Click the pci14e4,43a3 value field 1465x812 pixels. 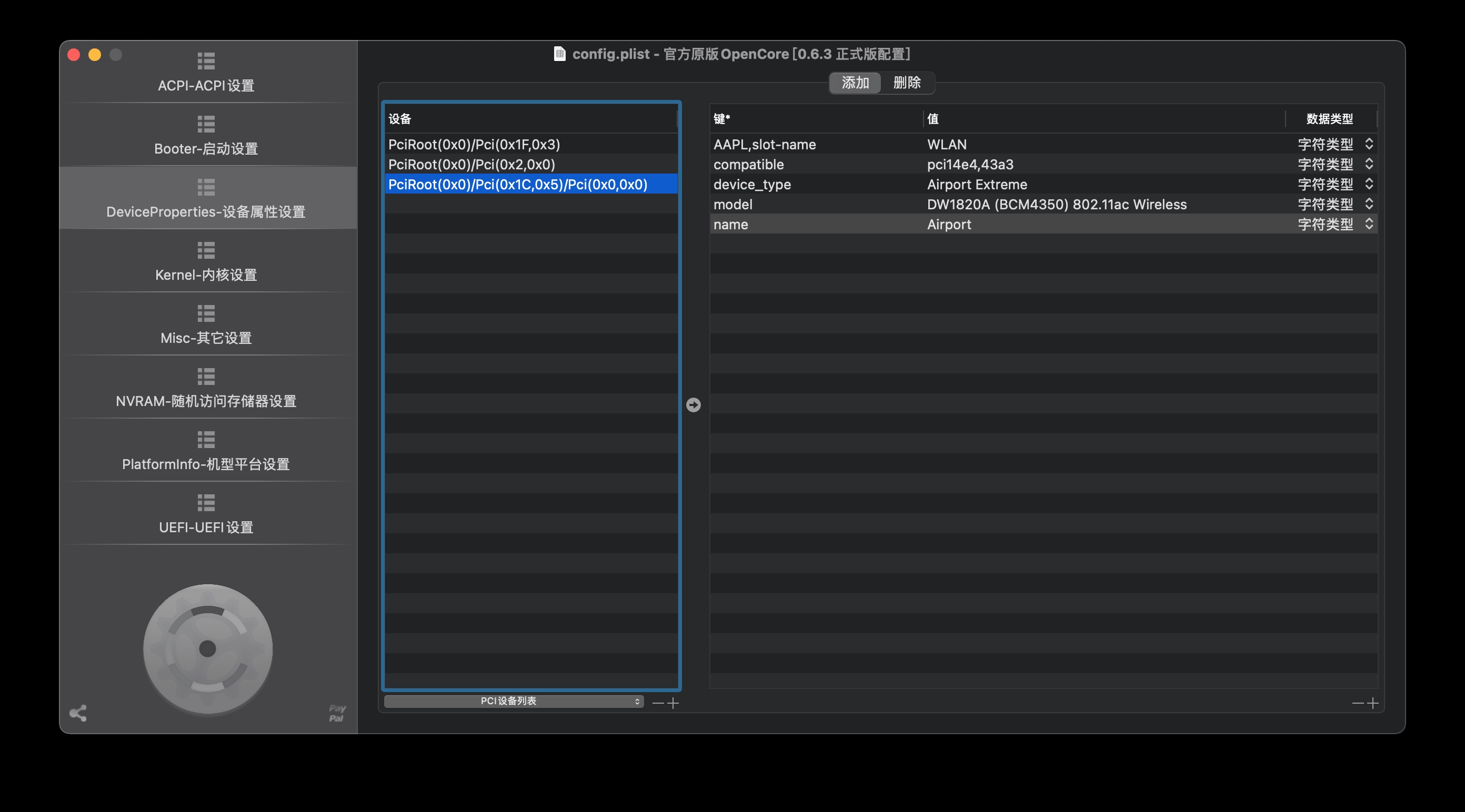pos(970,164)
